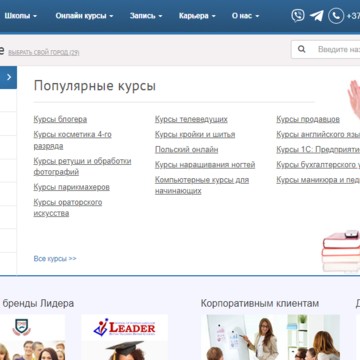Open the Курсы 1С: Предприятие link
The height and width of the screenshot is (360, 360).
tap(318, 150)
